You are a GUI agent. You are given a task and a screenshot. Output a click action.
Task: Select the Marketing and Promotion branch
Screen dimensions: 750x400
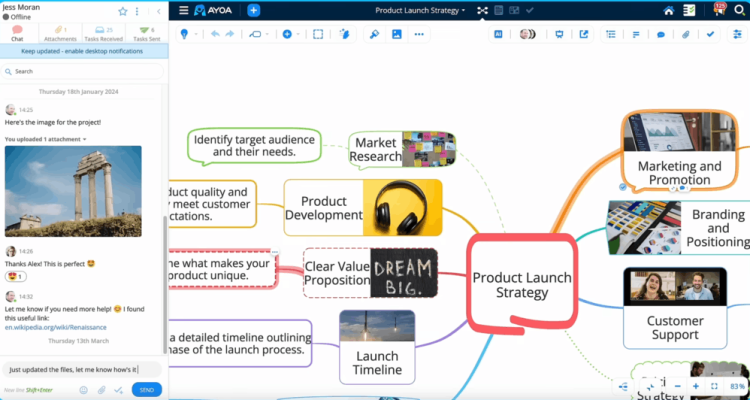(679, 150)
